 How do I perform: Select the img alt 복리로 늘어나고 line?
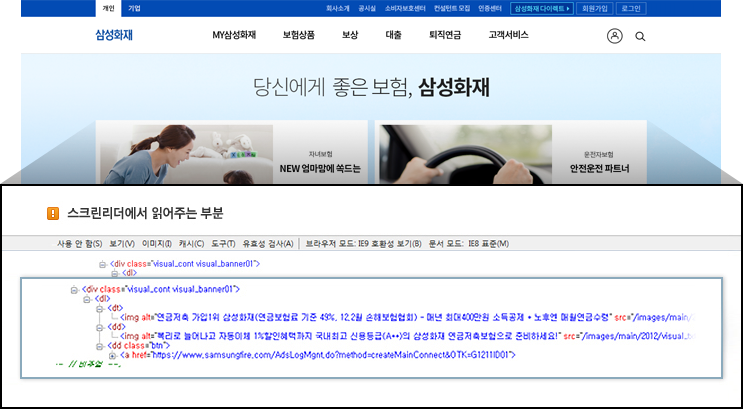tap(408, 336)
